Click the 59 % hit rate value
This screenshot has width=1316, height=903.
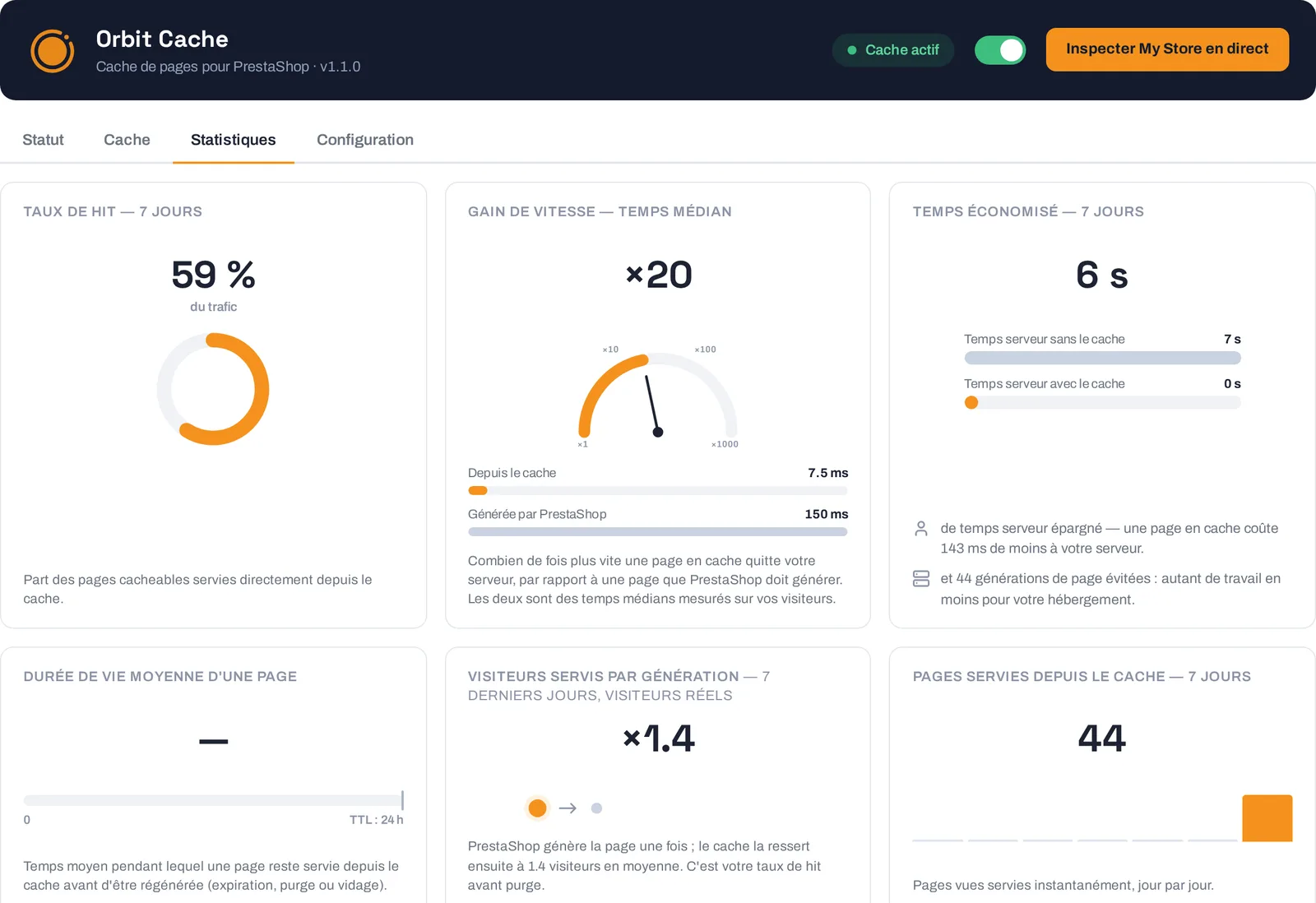click(213, 275)
